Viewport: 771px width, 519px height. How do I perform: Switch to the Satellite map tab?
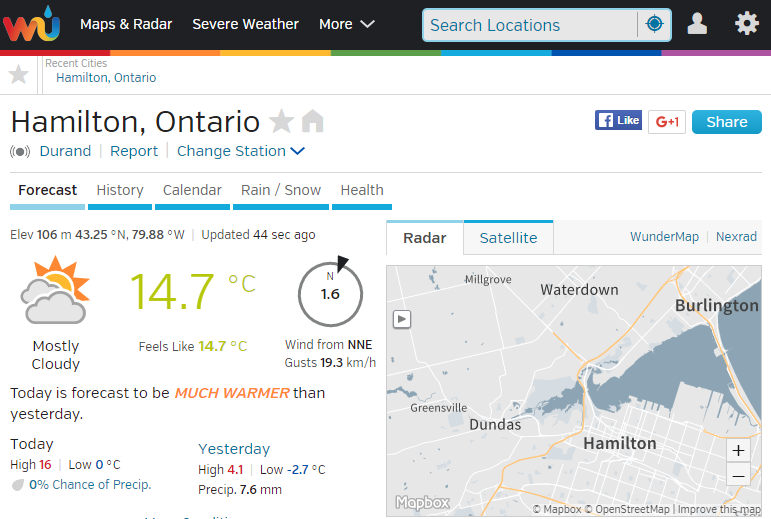click(x=508, y=238)
